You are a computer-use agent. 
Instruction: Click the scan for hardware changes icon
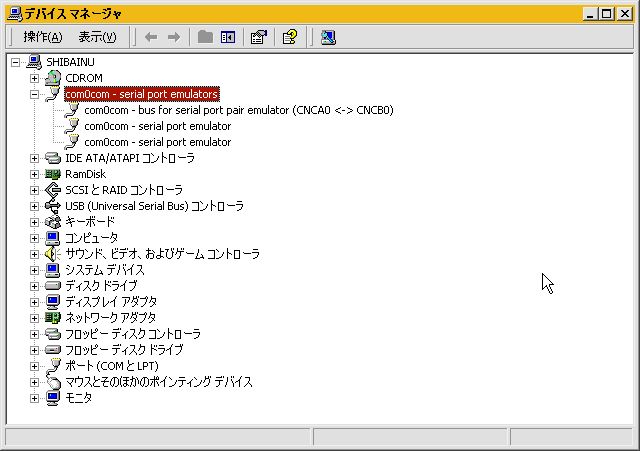[328, 38]
